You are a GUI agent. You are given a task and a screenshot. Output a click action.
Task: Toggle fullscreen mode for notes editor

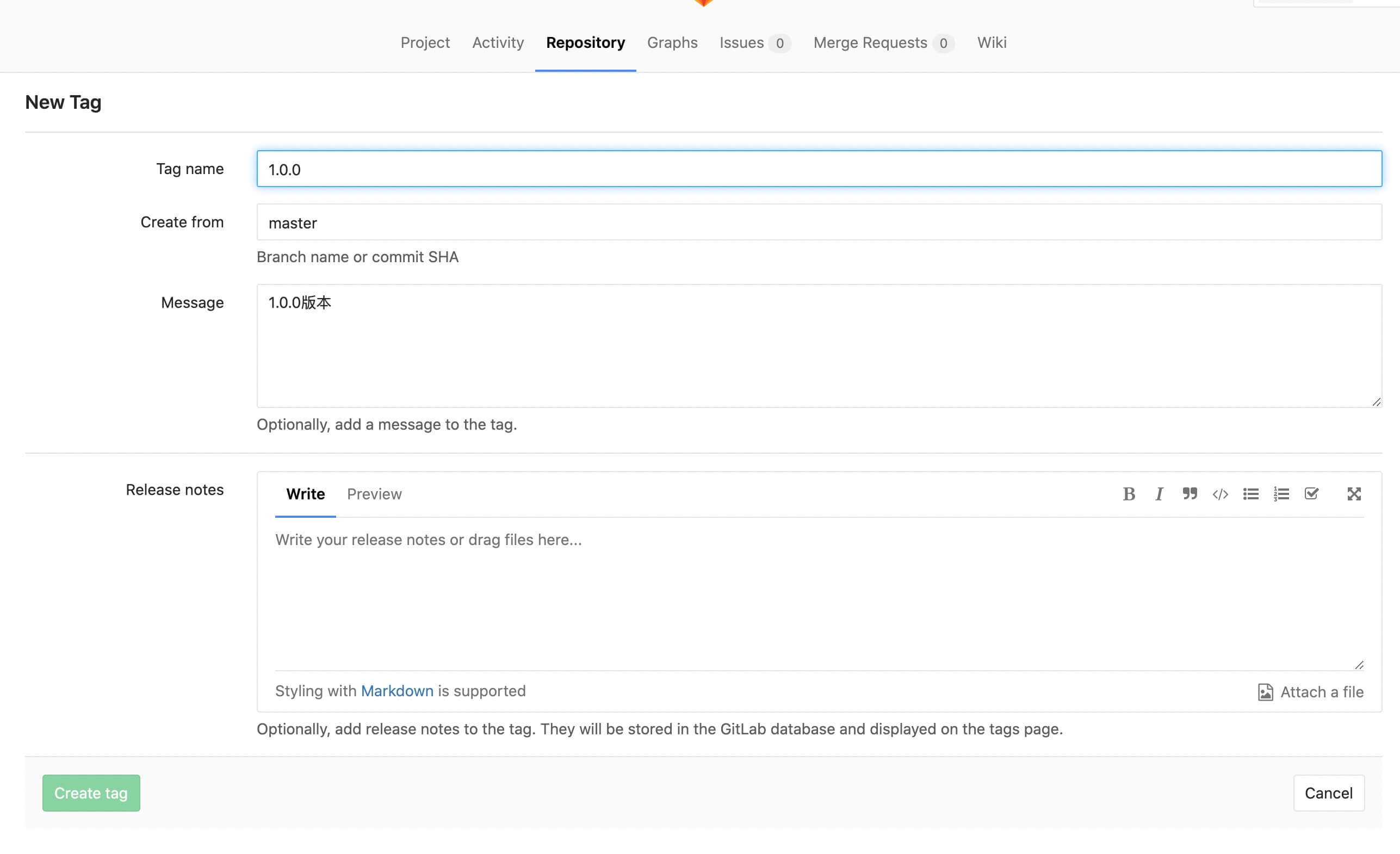click(1354, 494)
